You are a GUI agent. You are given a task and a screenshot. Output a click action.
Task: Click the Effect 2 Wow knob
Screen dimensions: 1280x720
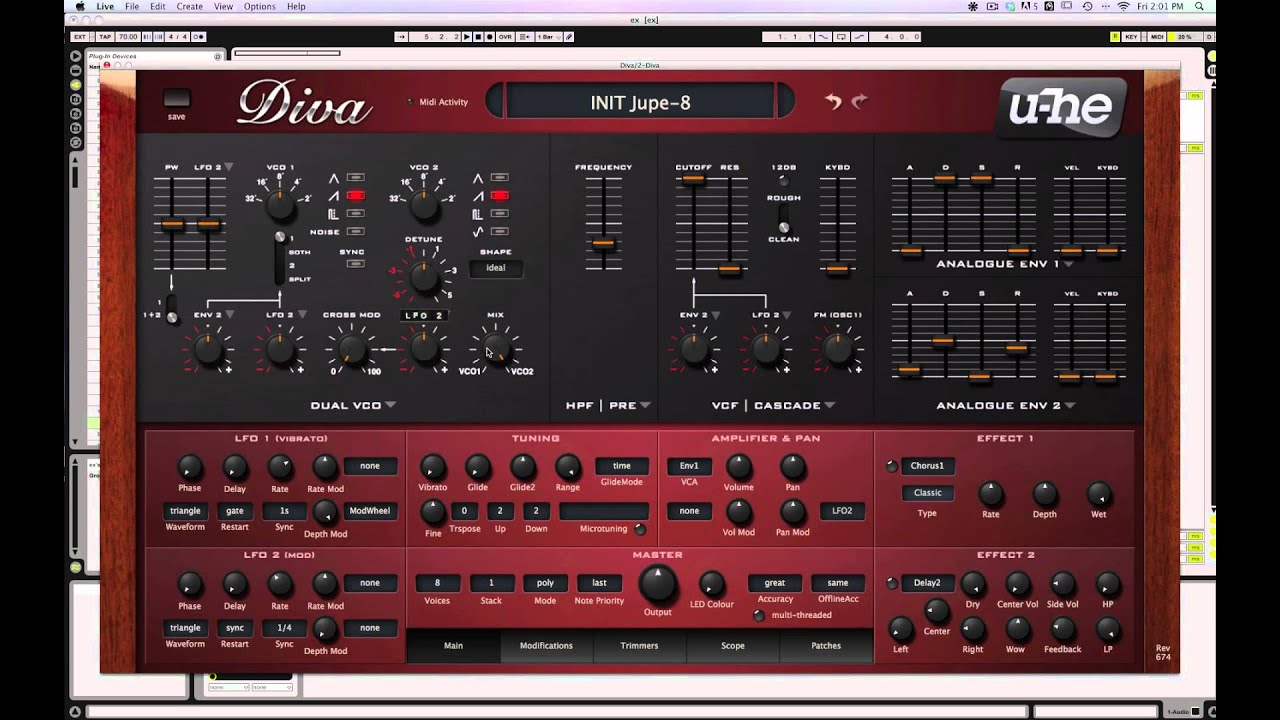tap(1017, 629)
